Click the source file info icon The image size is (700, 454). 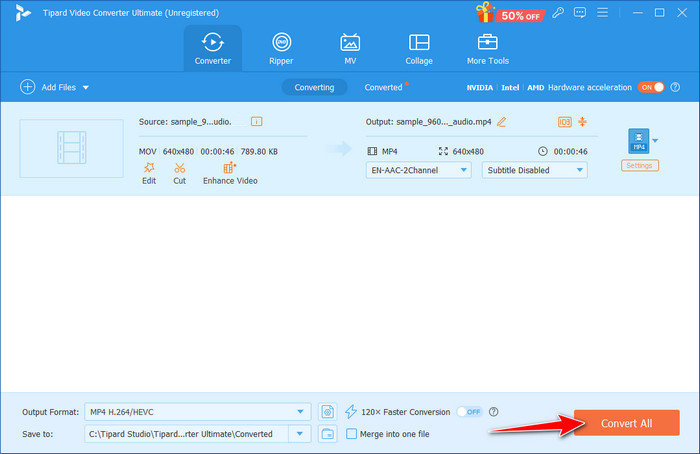(x=256, y=121)
